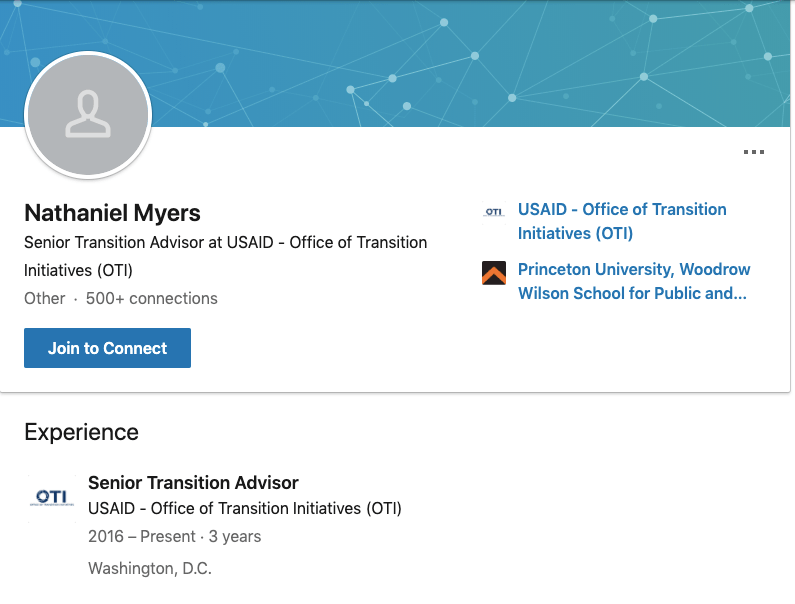Click the 500+ connections text
Screen dimensions: 795x604
151,298
